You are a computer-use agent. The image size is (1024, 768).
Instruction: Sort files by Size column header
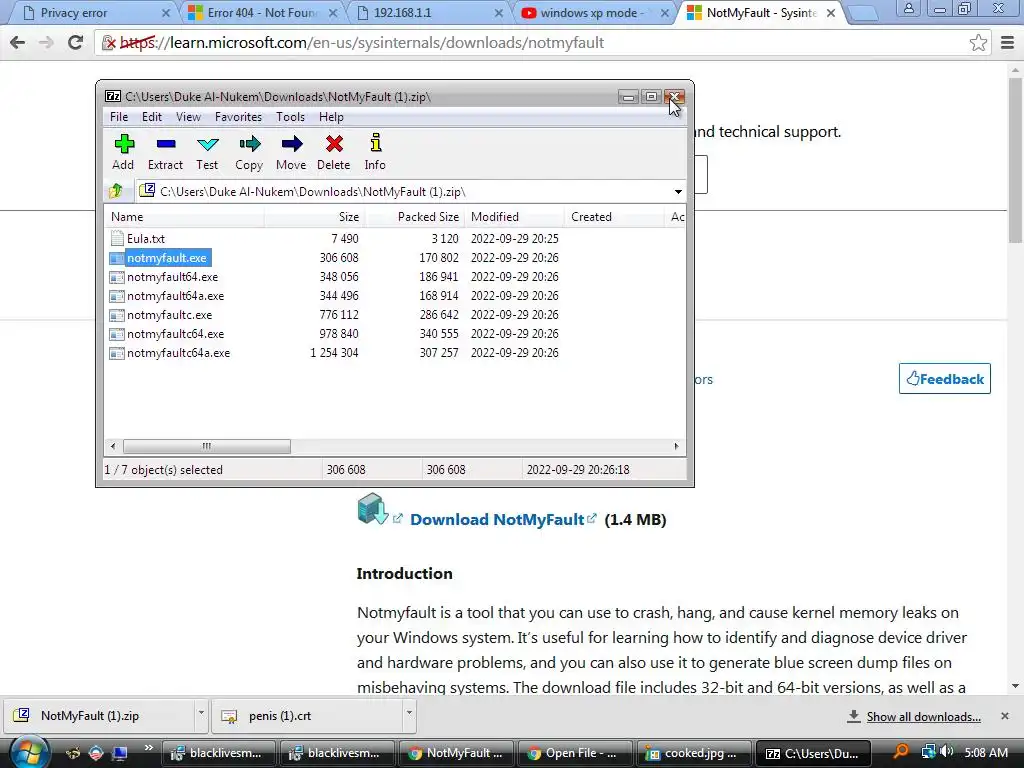click(315, 217)
